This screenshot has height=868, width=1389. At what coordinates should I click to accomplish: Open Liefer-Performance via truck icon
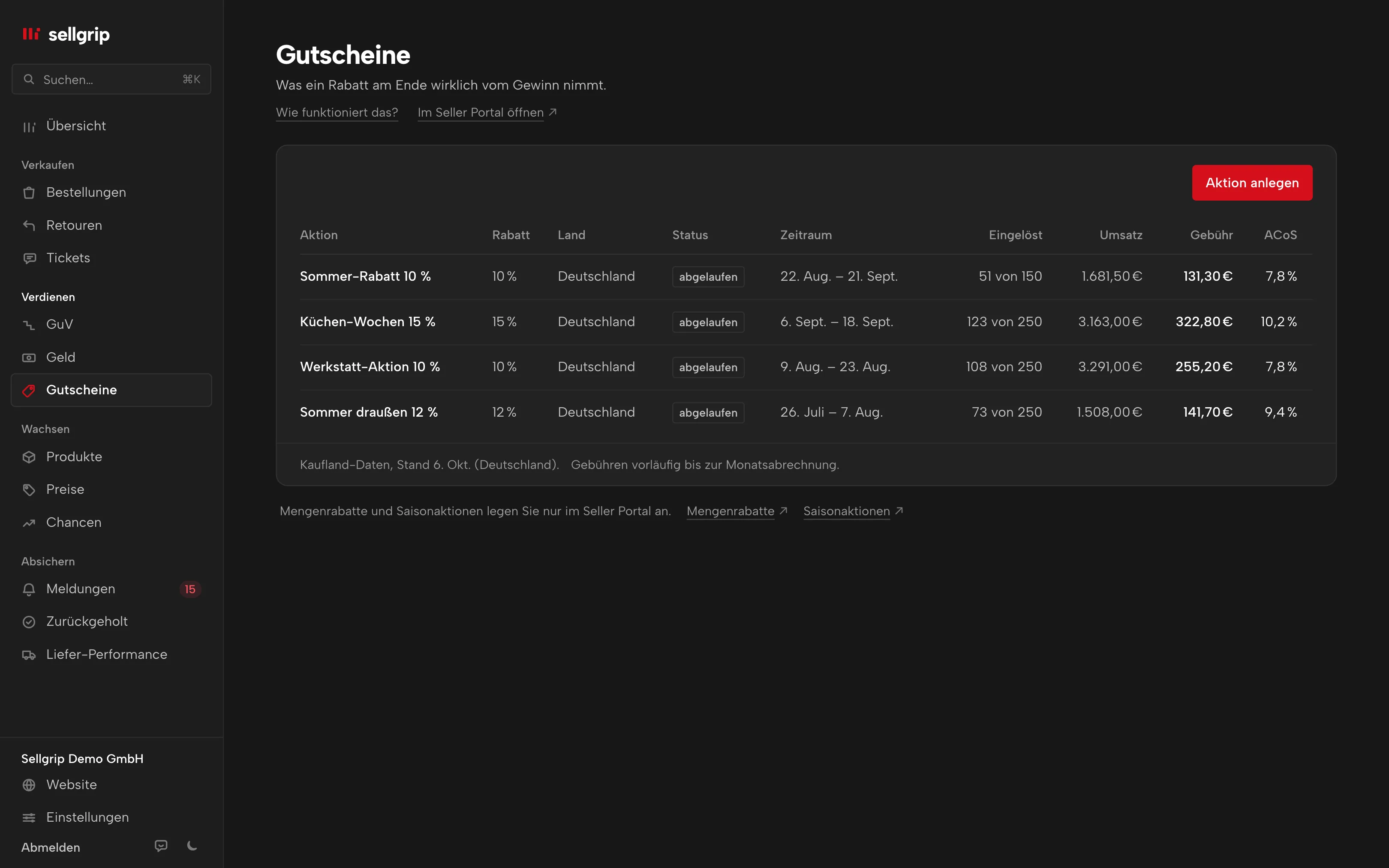29,655
